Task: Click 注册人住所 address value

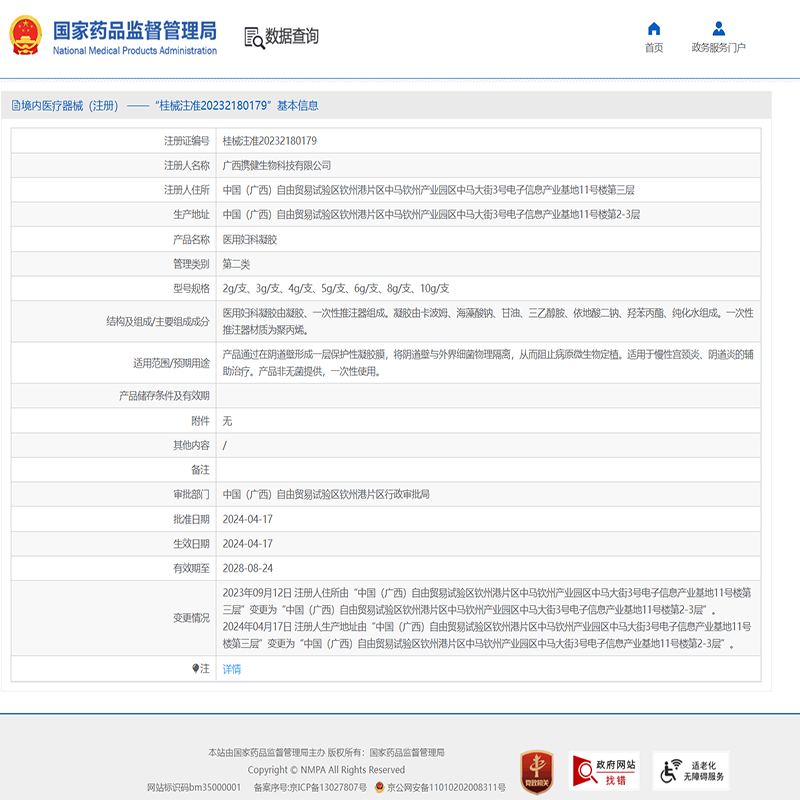Action: (429, 190)
